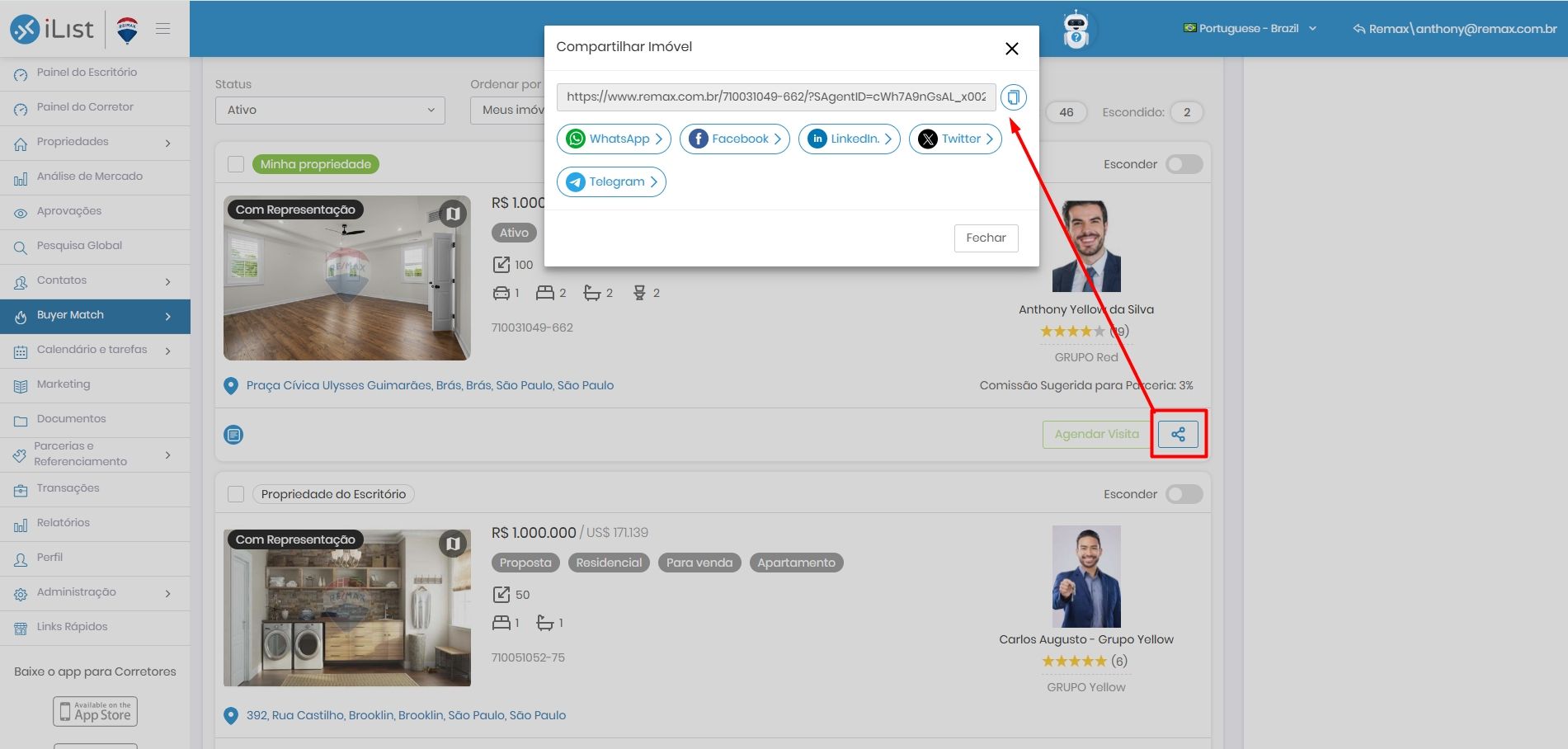This screenshot has height=749, width=1568.
Task: Click the share icon button
Action: [x=1178, y=434]
